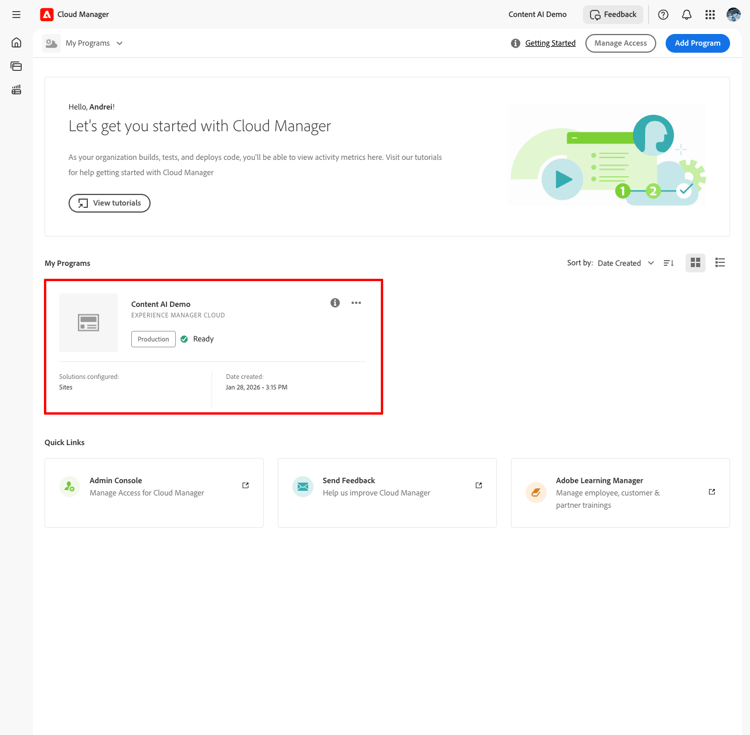Open Adobe Learning Manager external link icon
Viewport: 750px width, 735px height.
tap(712, 492)
